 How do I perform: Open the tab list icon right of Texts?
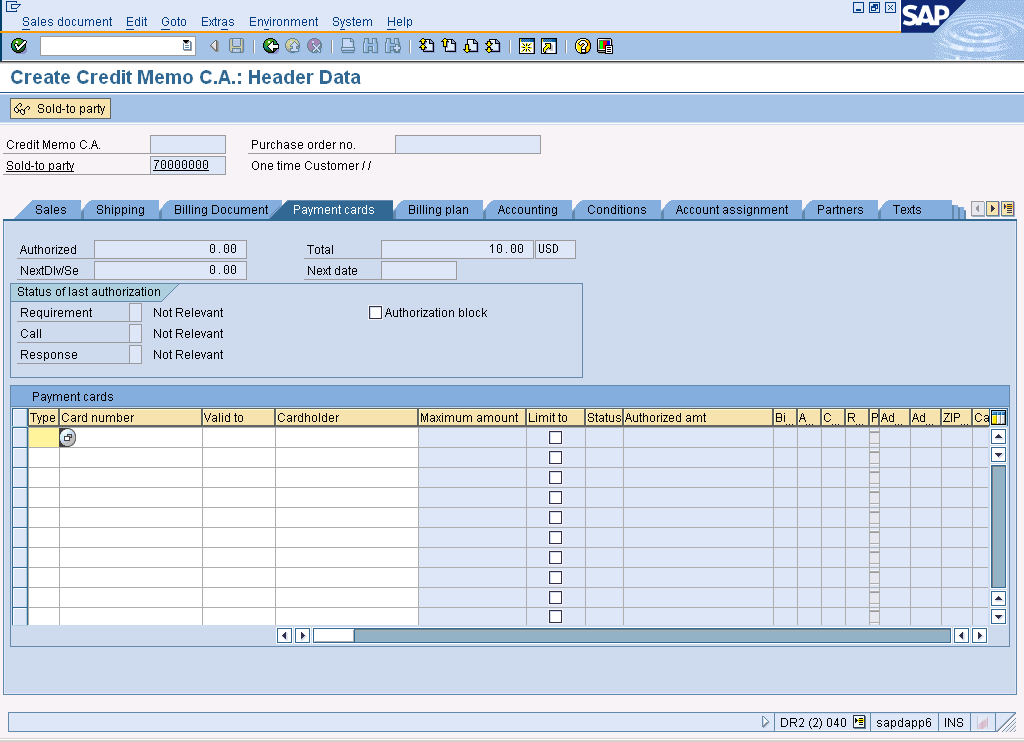[1008, 209]
